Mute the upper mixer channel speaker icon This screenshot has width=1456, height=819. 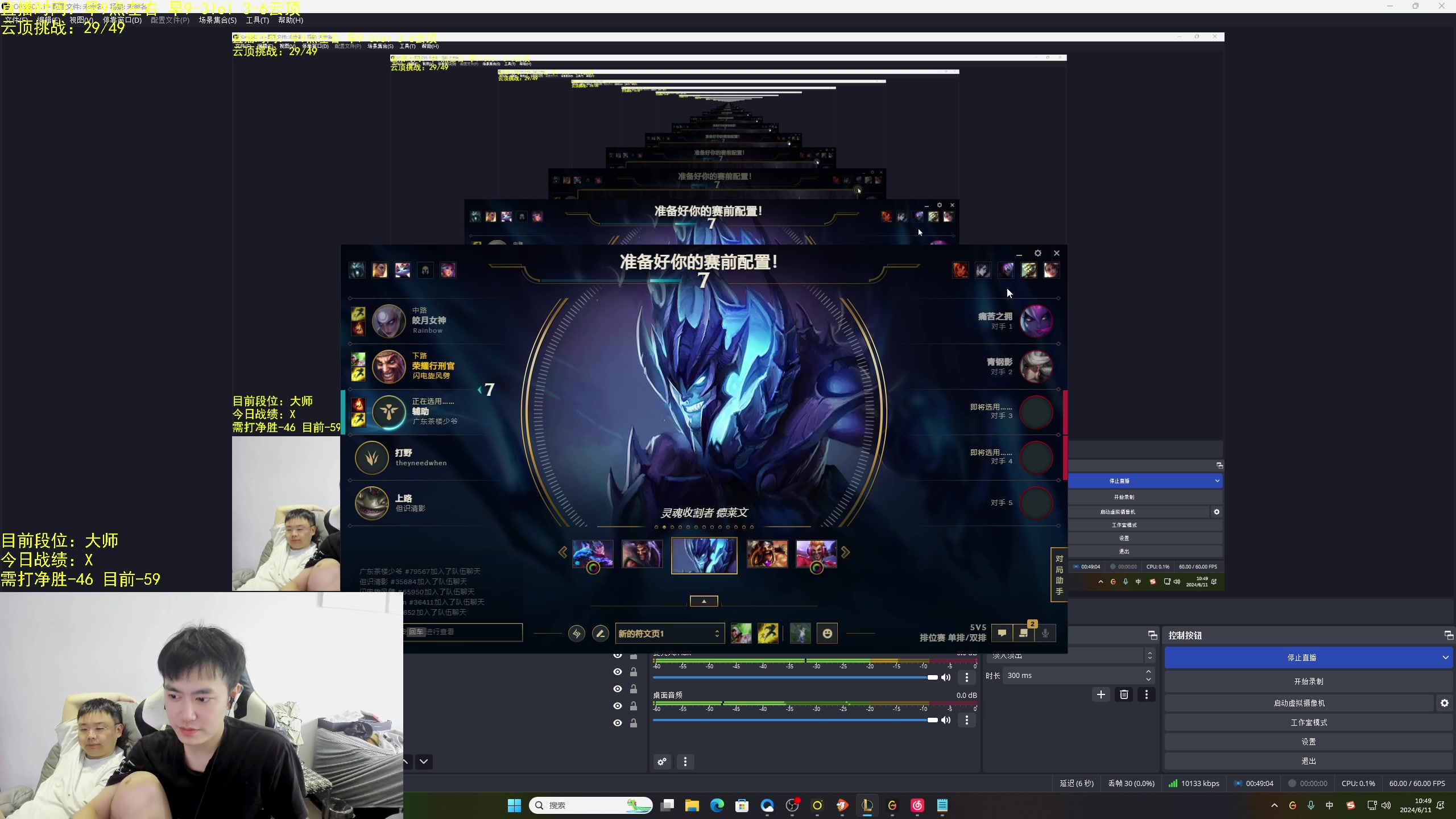pyautogui.click(x=946, y=677)
